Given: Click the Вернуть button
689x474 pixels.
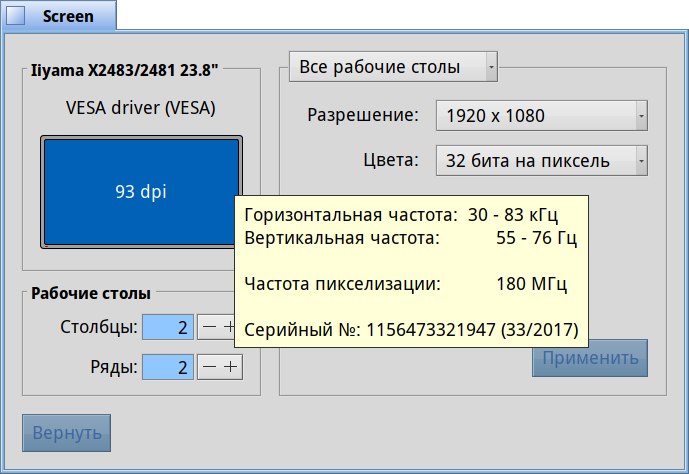Looking at the screenshot, I should click(66, 433).
